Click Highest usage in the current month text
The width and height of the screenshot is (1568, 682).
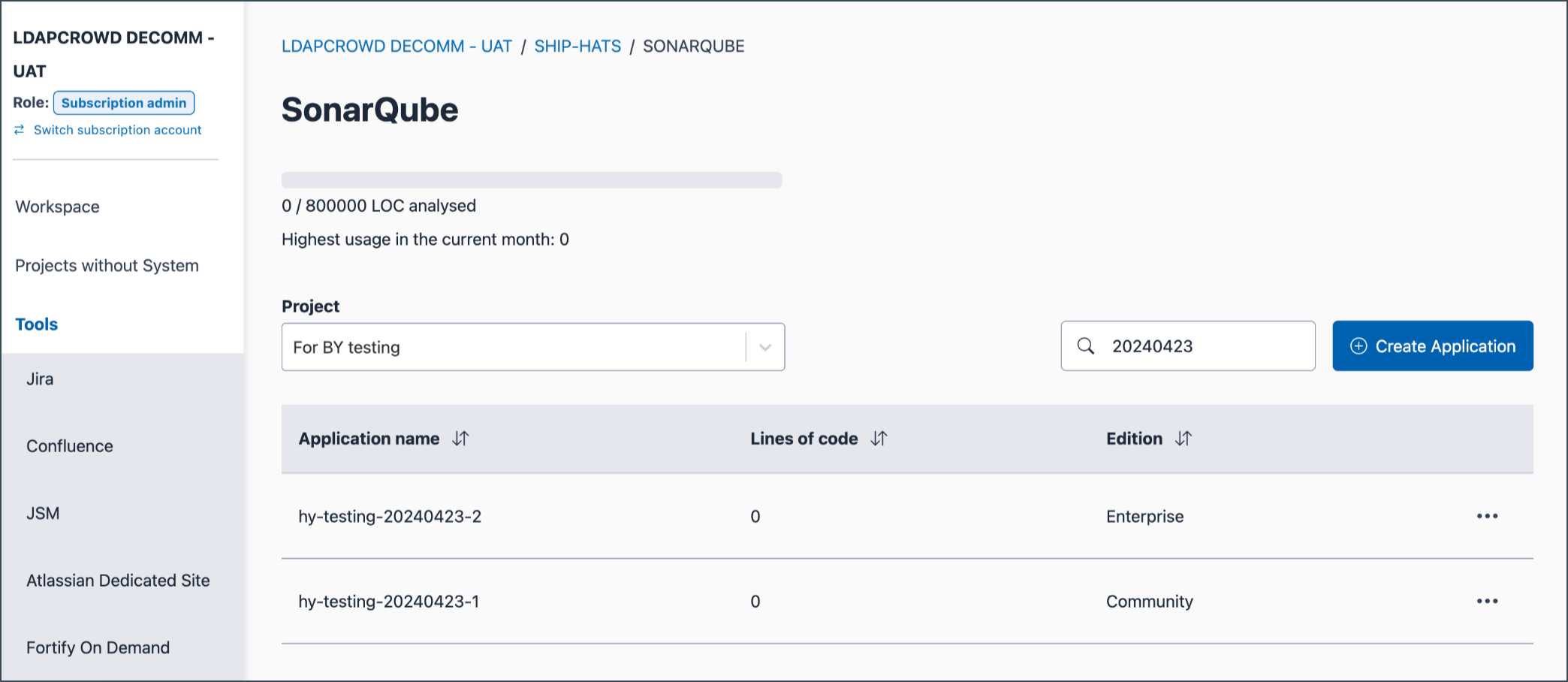tap(425, 240)
